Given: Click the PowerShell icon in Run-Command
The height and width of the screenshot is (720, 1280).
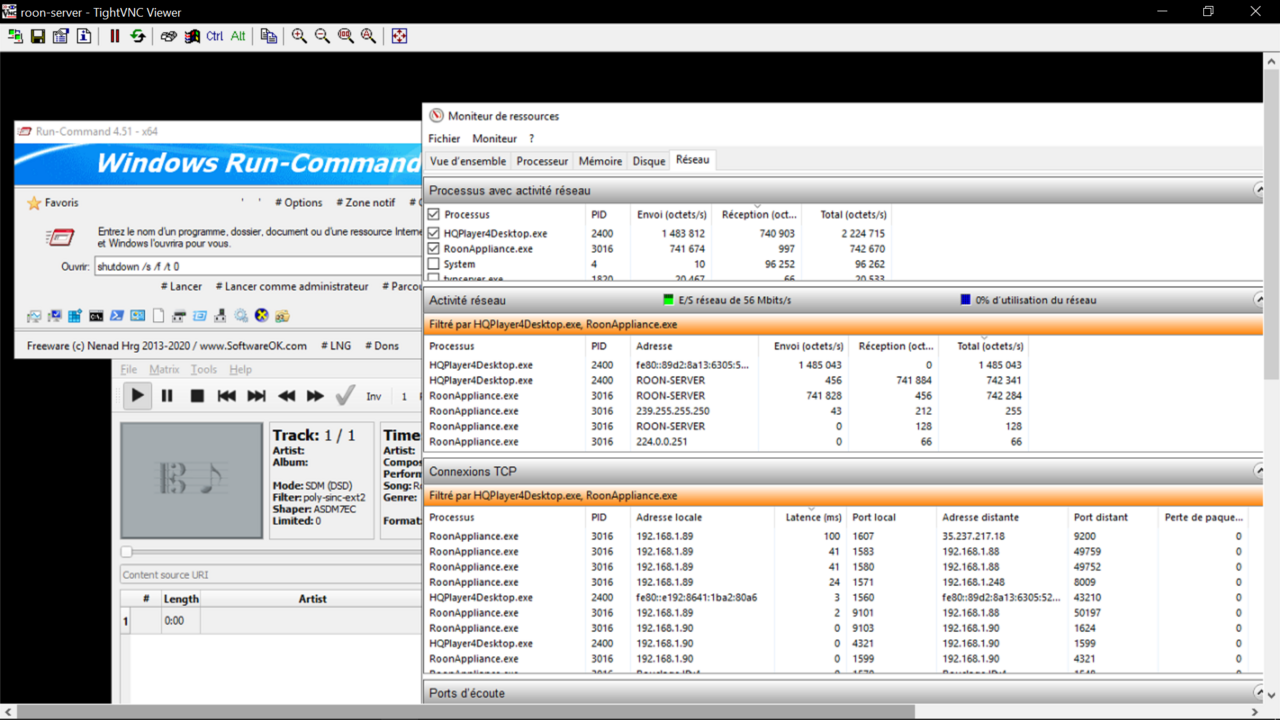Looking at the screenshot, I should click(117, 316).
